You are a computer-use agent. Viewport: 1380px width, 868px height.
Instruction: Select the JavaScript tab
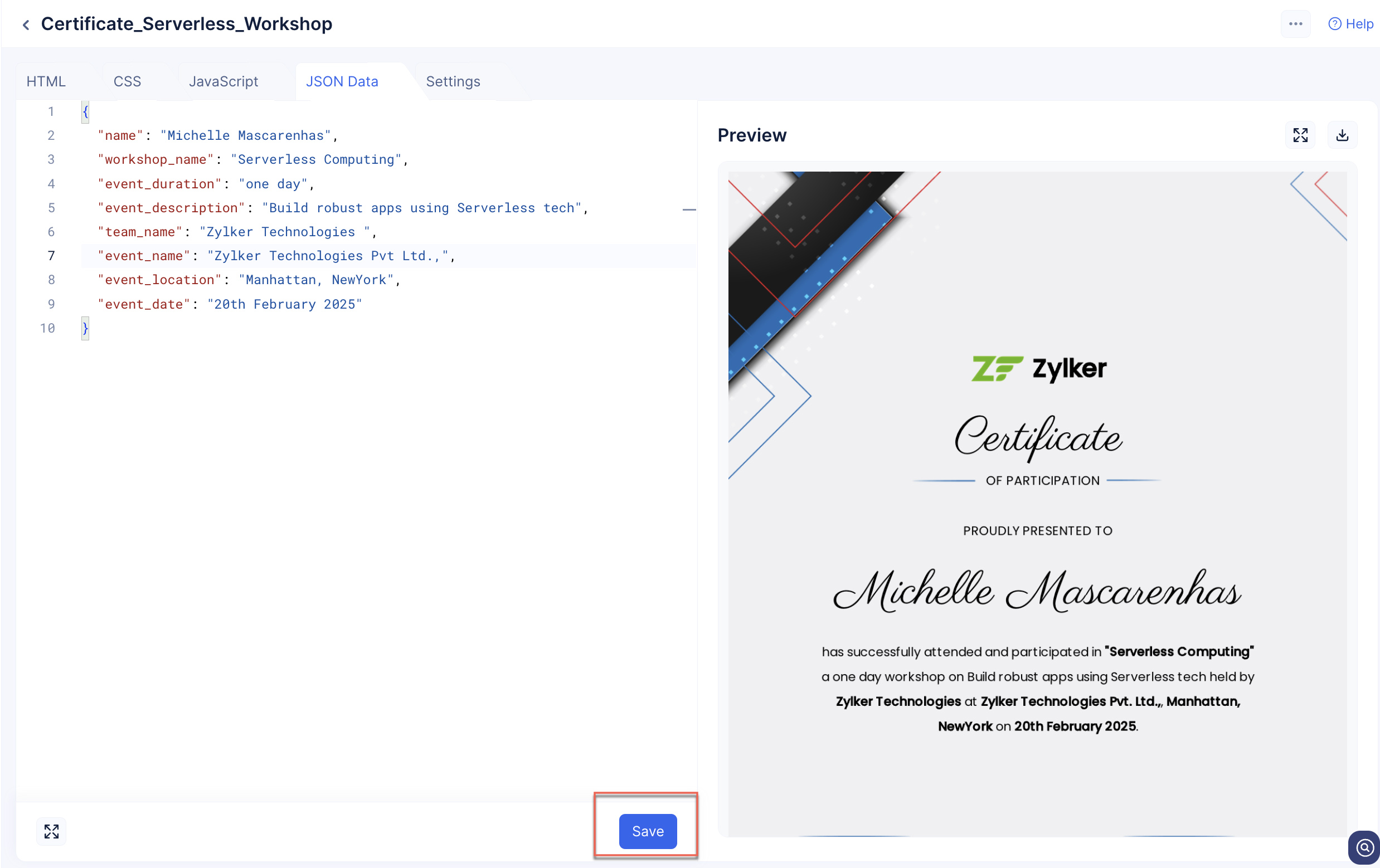(x=223, y=81)
